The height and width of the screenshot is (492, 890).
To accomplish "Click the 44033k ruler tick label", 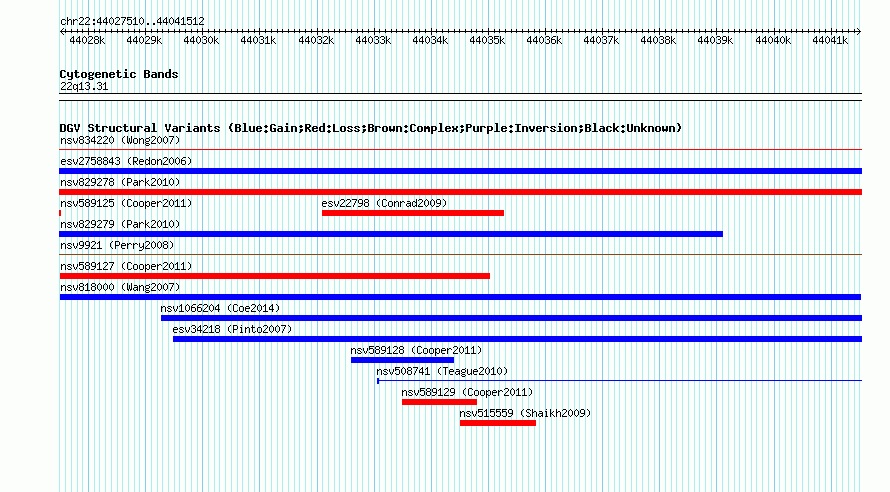I will pos(373,40).
